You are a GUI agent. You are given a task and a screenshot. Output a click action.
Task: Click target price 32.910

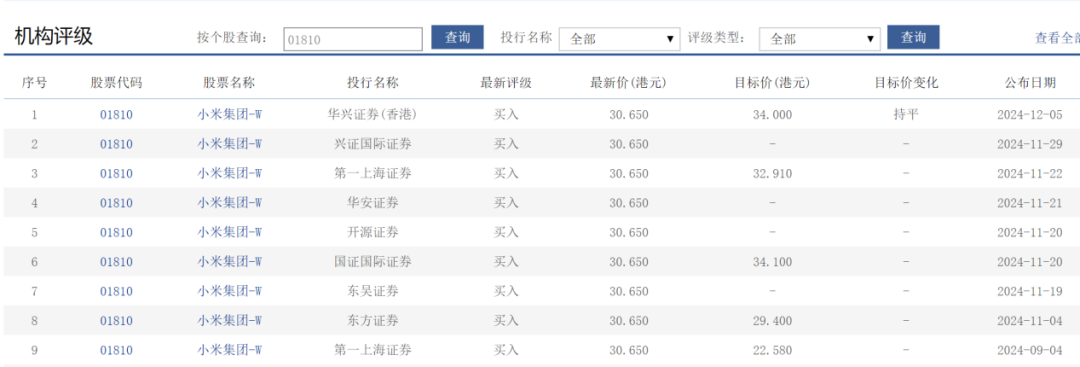tap(772, 174)
